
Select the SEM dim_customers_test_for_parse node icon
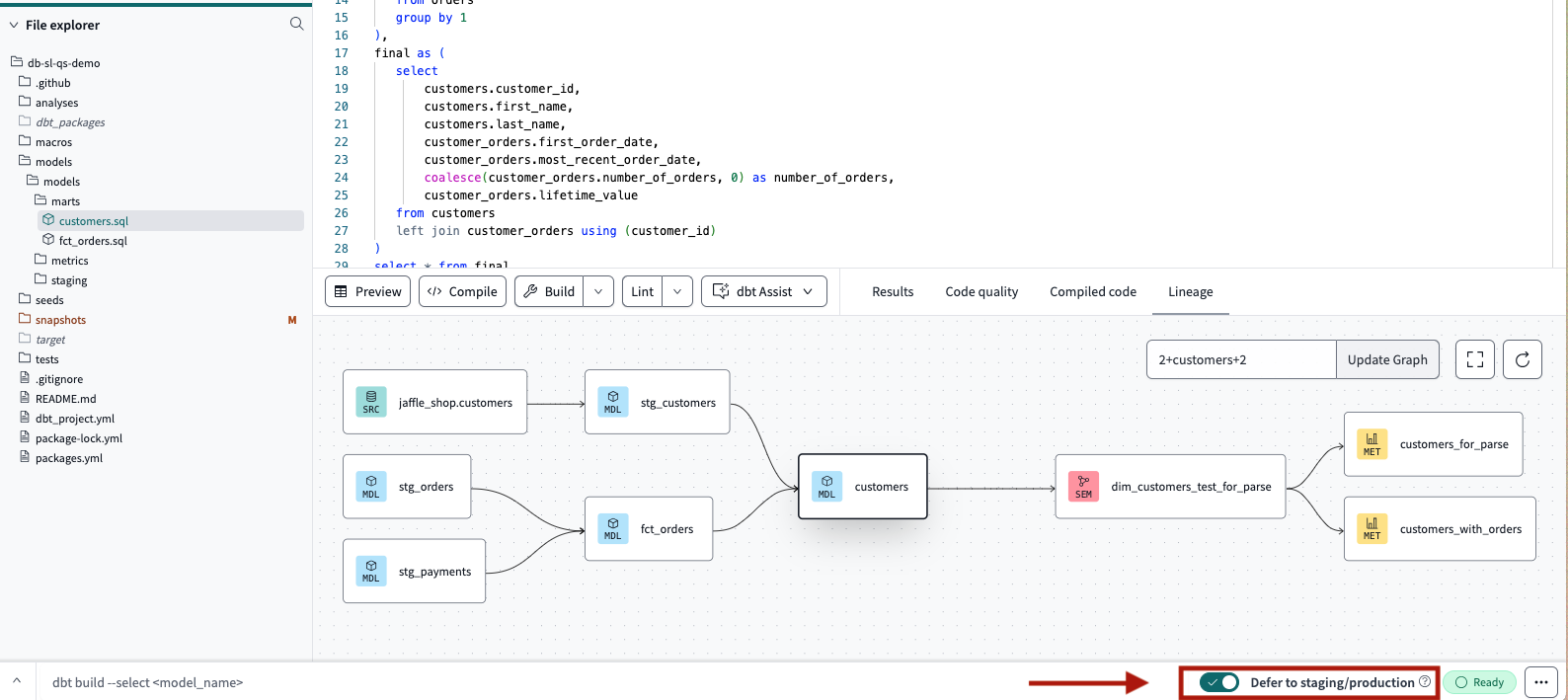[1083, 487]
